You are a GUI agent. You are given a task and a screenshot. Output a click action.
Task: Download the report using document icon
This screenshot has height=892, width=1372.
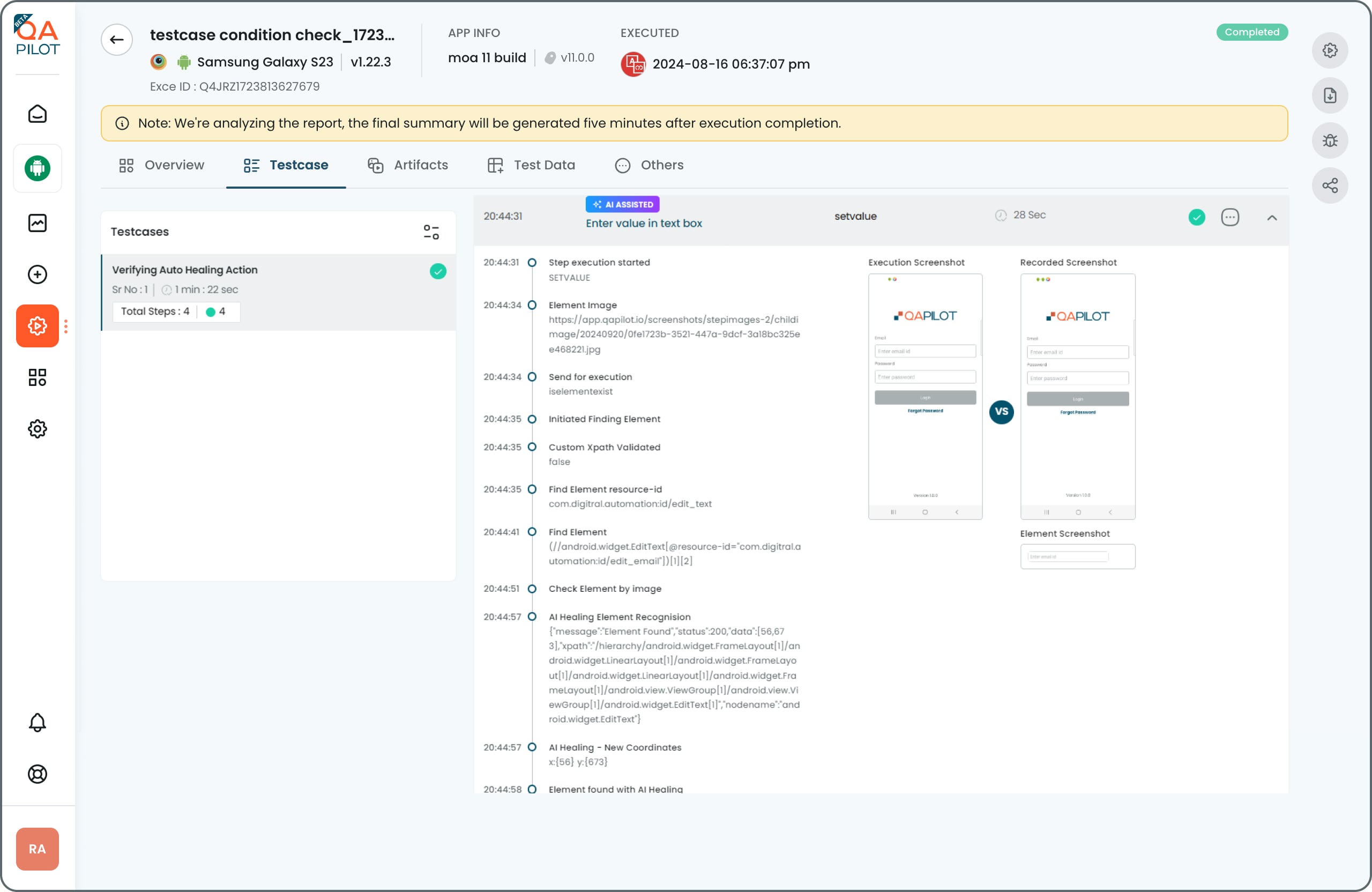[x=1329, y=95]
